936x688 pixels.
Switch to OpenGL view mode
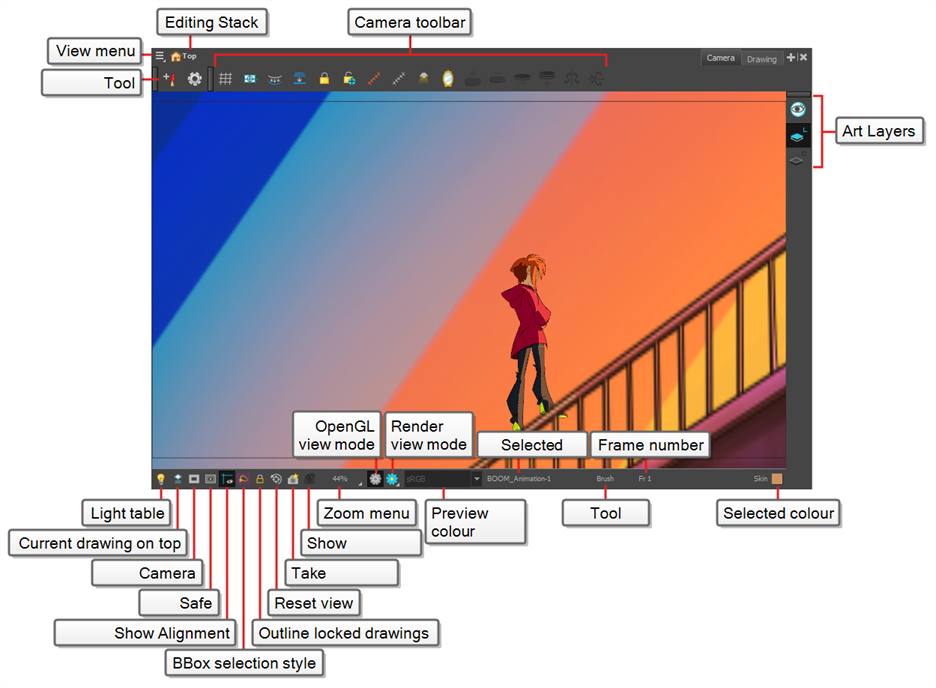pyautogui.click(x=374, y=479)
